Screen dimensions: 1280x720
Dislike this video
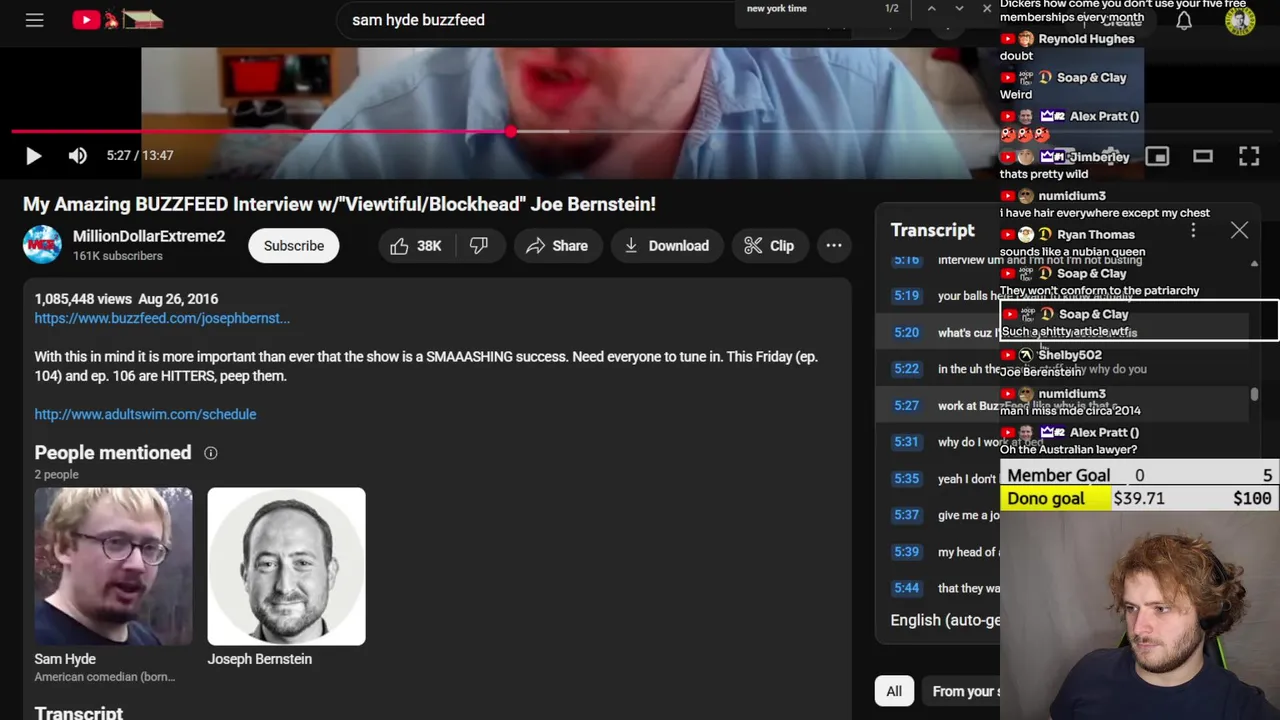point(479,246)
